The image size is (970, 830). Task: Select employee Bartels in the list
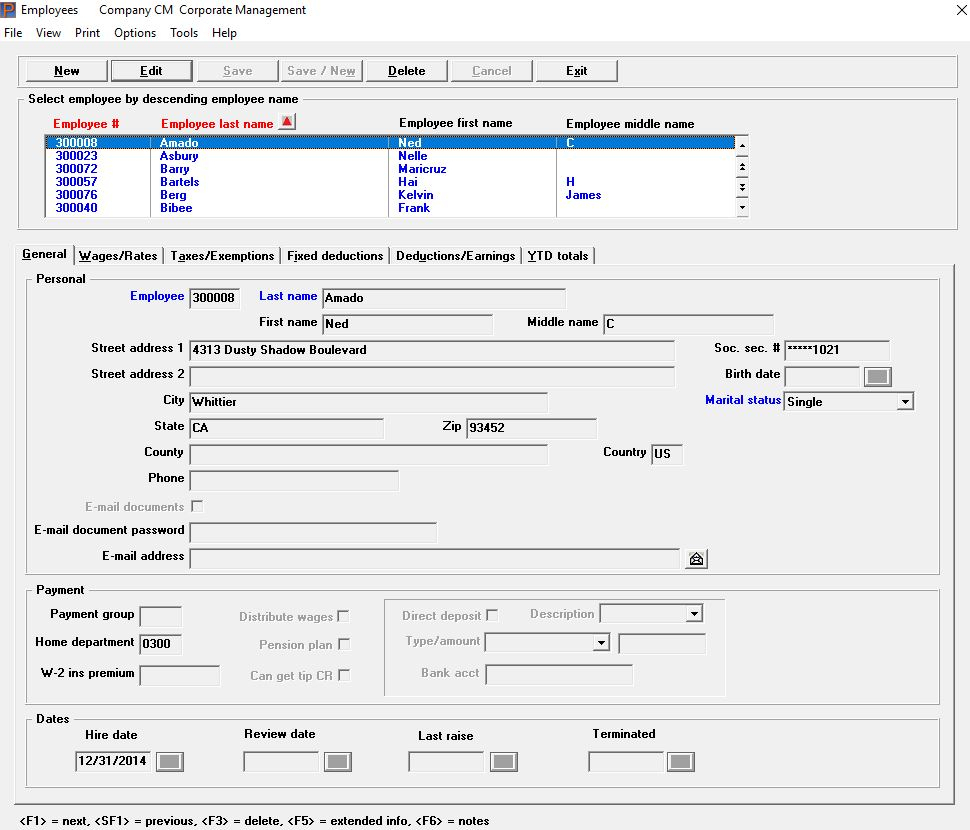179,182
